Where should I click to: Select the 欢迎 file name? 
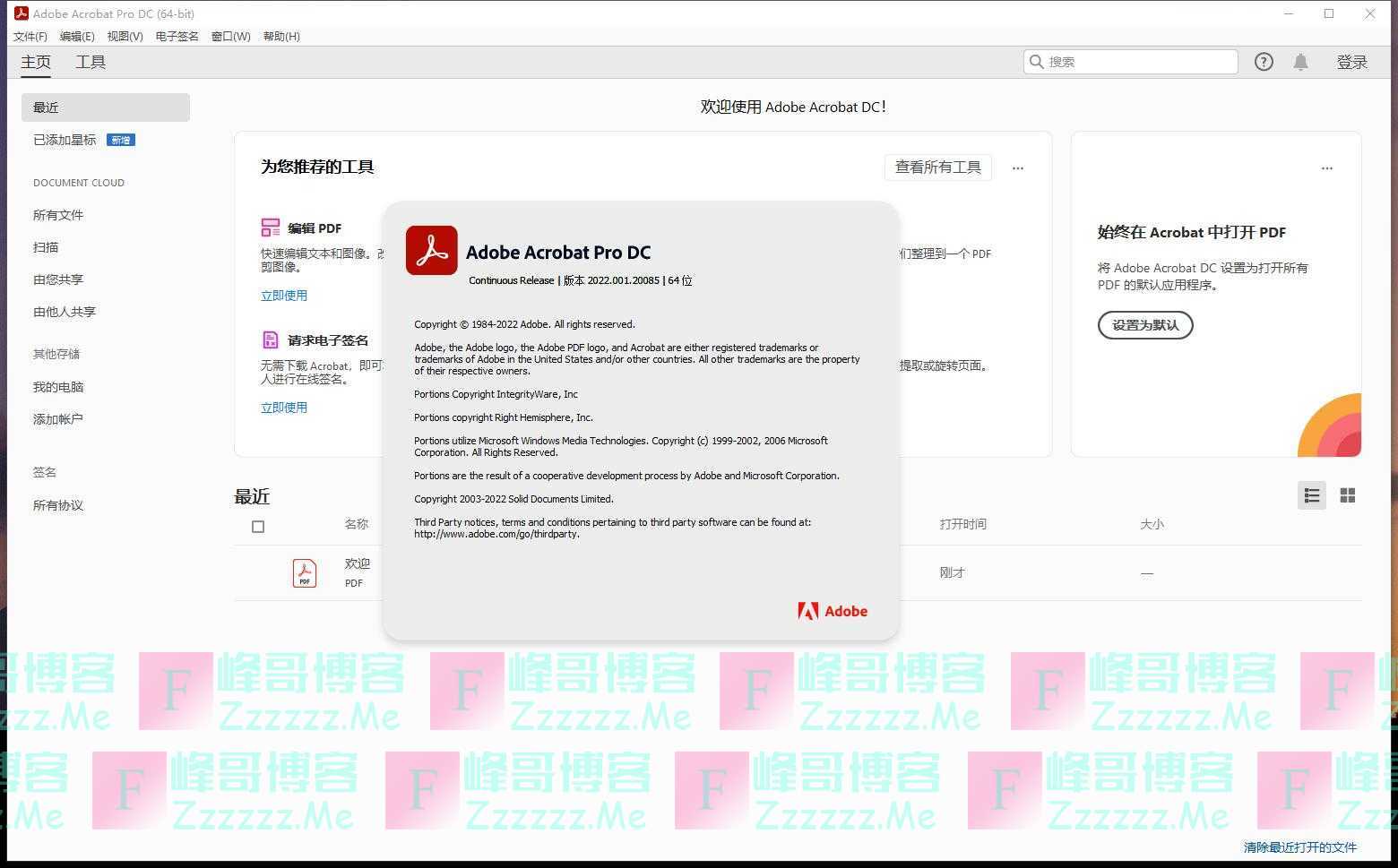coord(358,563)
